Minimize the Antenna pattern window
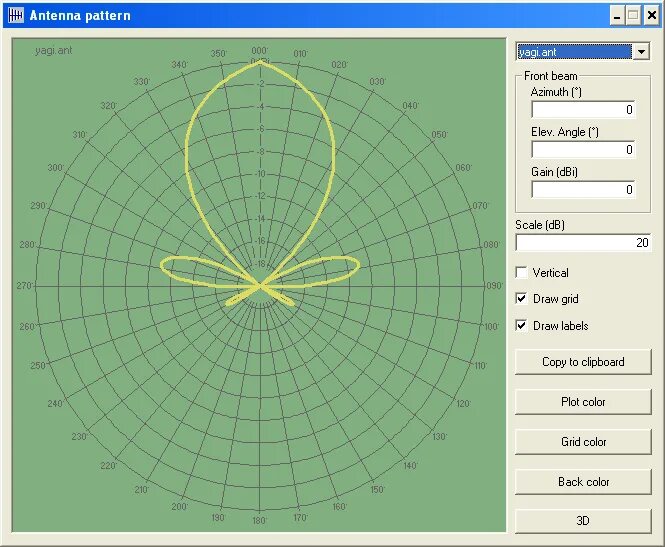 tap(617, 16)
